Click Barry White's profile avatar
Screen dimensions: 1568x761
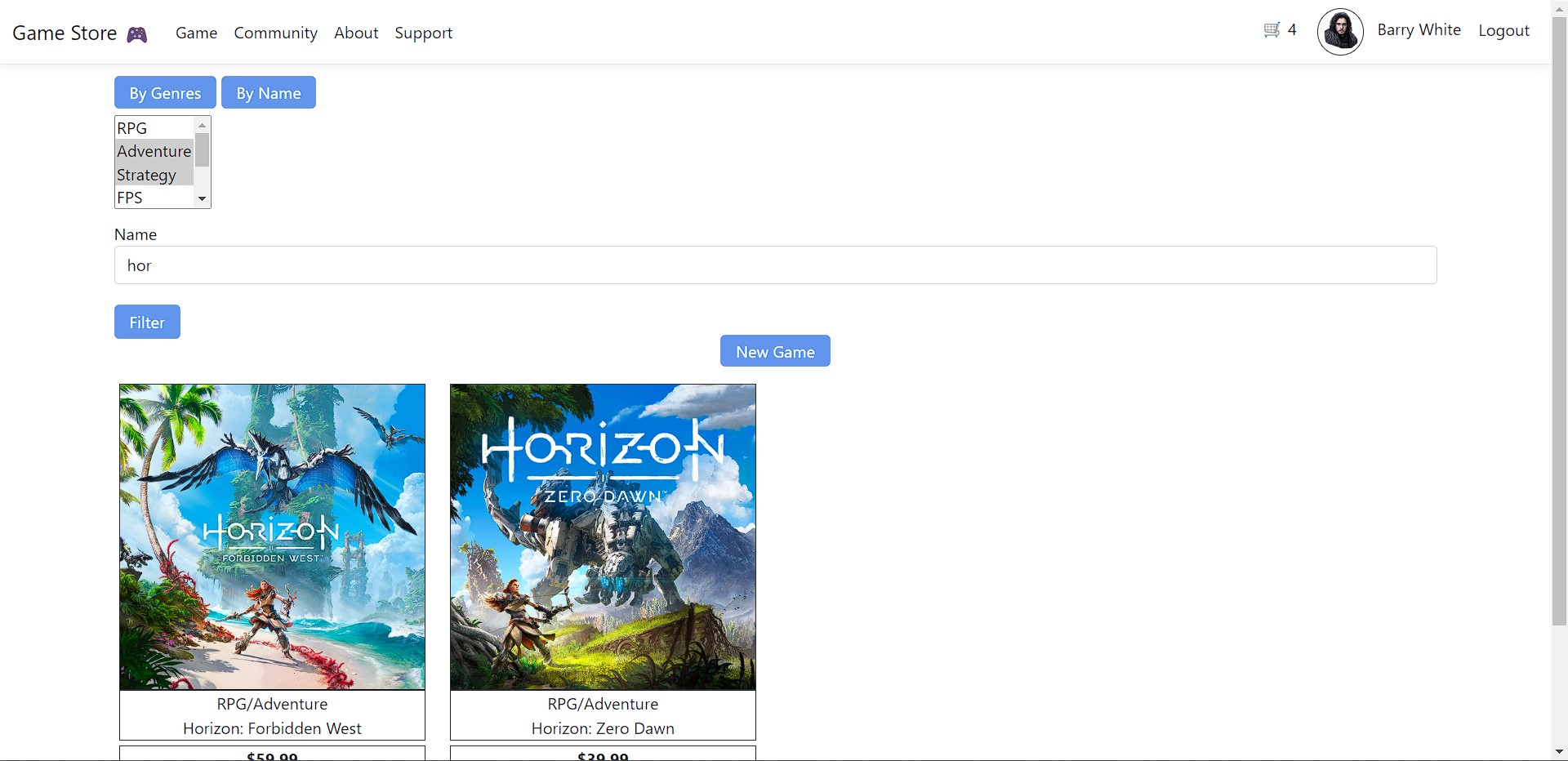(x=1340, y=32)
